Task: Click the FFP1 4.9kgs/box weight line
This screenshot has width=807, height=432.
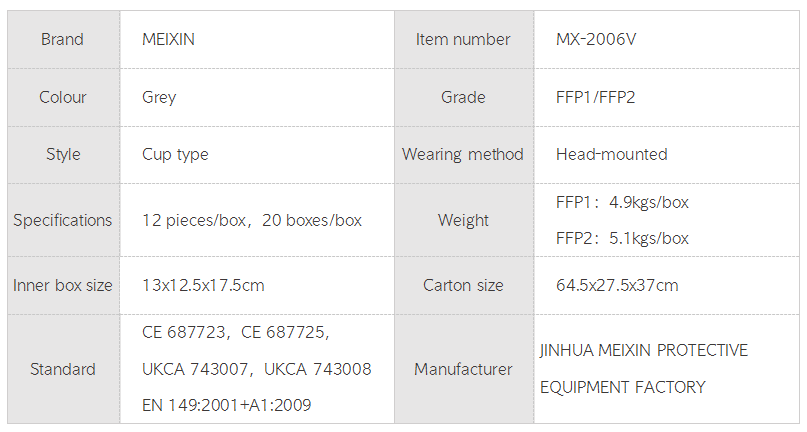Action: pos(622,202)
